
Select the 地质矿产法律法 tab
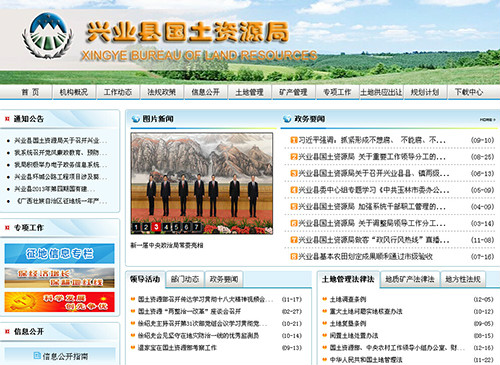pyautogui.click(x=410, y=279)
